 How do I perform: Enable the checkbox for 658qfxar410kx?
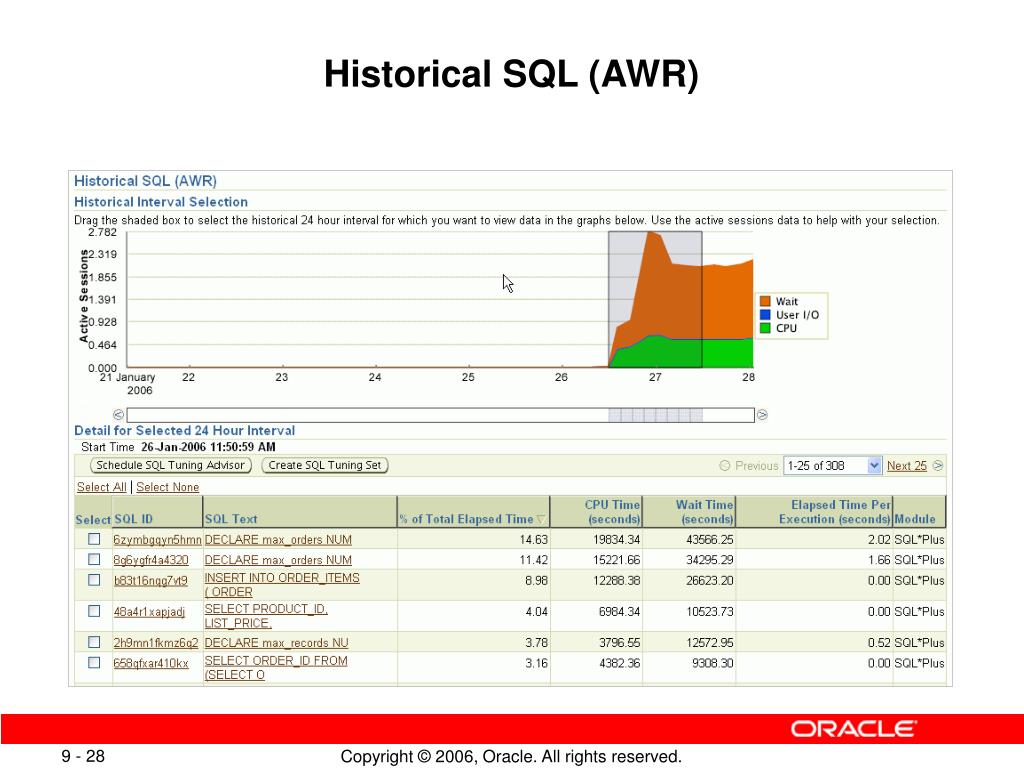[x=94, y=663]
